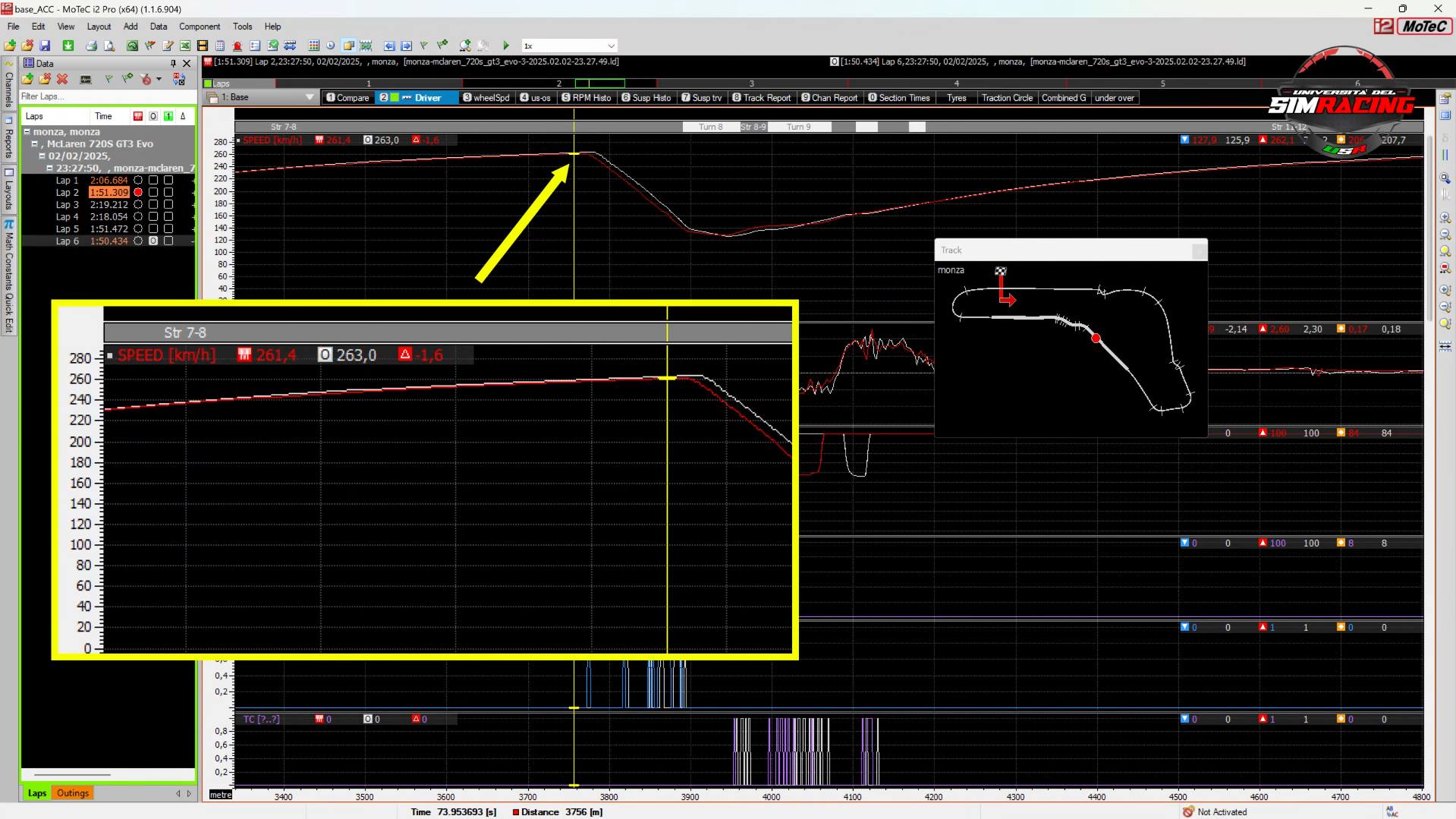Click the horizontal zoom-out magnifier on right toolbar
Image resolution: width=1456 pixels, height=819 pixels.
pos(1445,235)
